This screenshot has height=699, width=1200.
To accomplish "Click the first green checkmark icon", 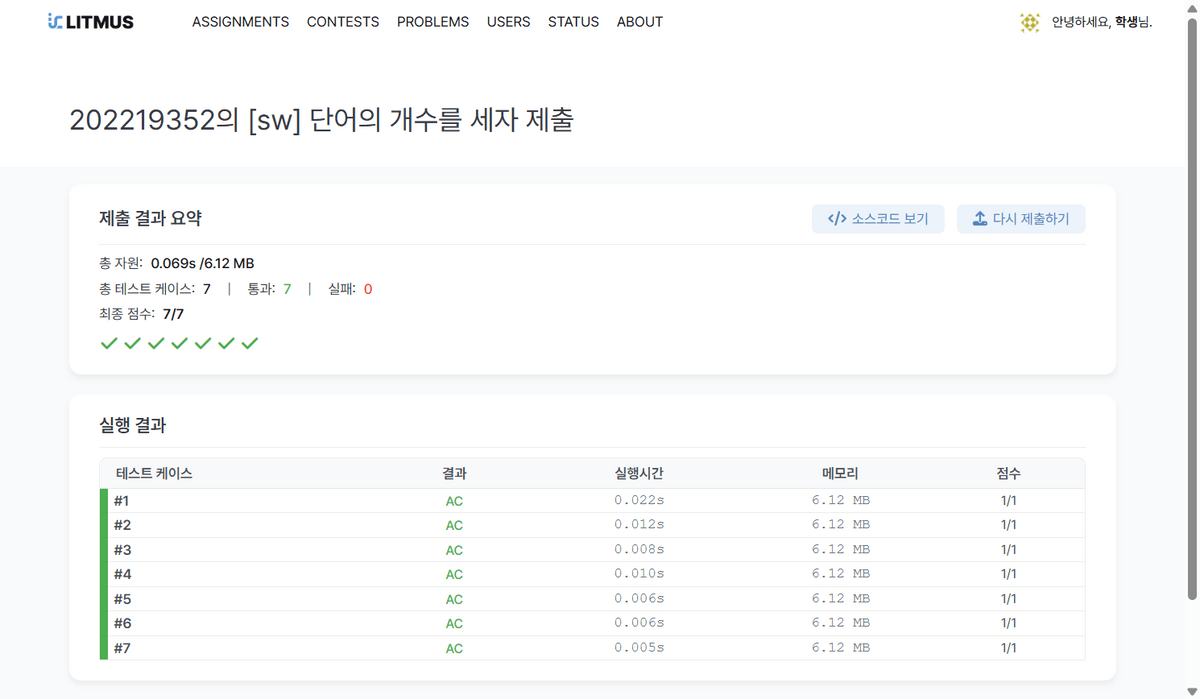I will click(x=109, y=343).
